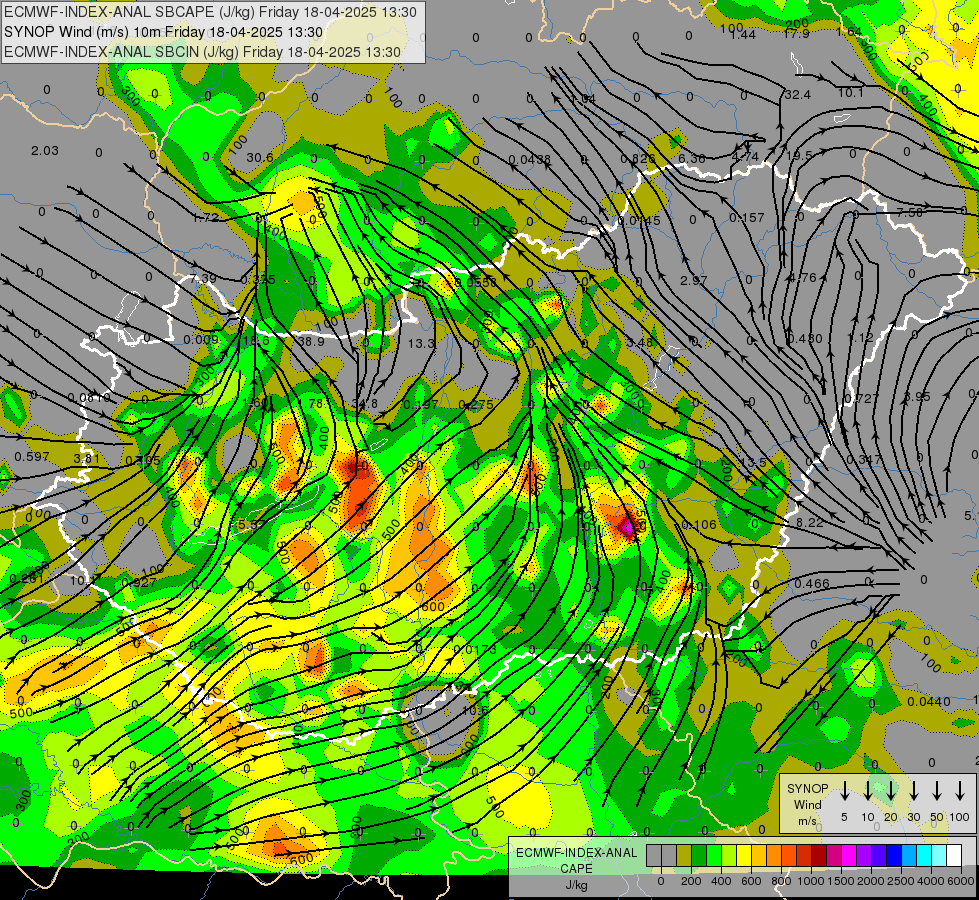Select the dark green CAPE scale swatch
Screen dimensions: 979x900
[x=699, y=855]
